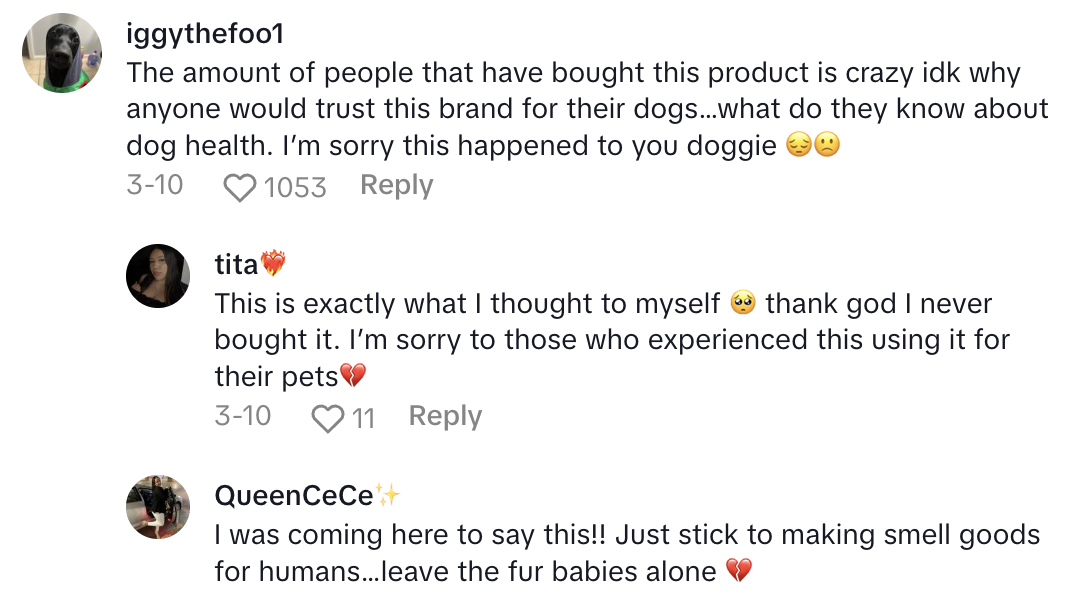Click the 3-10 date under tita's reply
The height and width of the screenshot is (596, 1084).
point(243,417)
